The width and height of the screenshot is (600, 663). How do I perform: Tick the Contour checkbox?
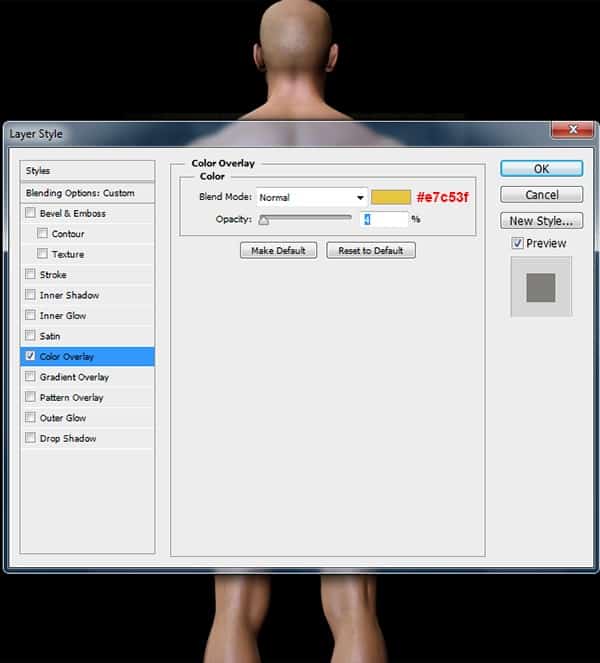42,233
